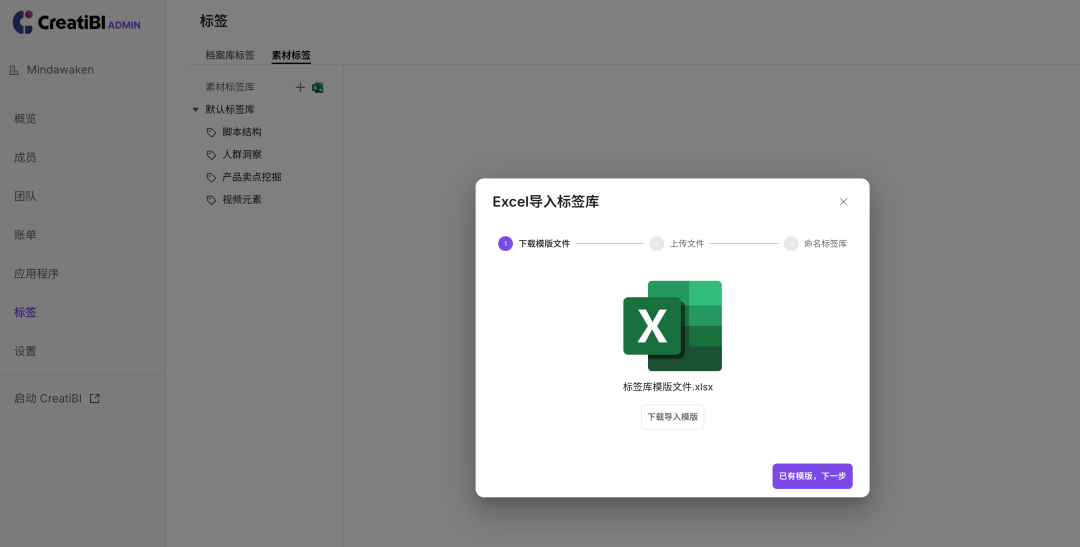Click the ADMIN label beside the logo
The width and height of the screenshot is (1080, 547).
click(124, 25)
